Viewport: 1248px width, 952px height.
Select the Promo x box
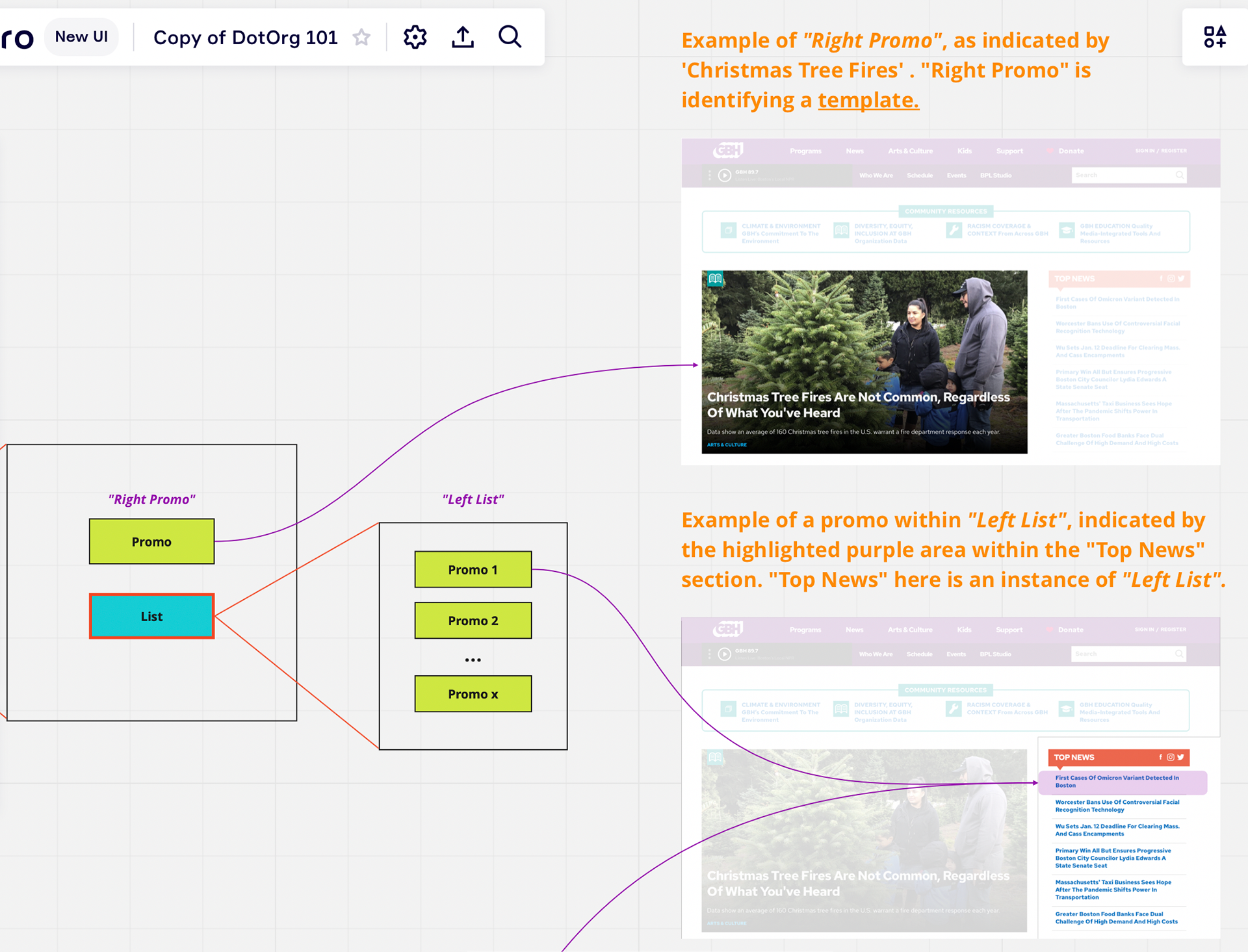point(473,694)
